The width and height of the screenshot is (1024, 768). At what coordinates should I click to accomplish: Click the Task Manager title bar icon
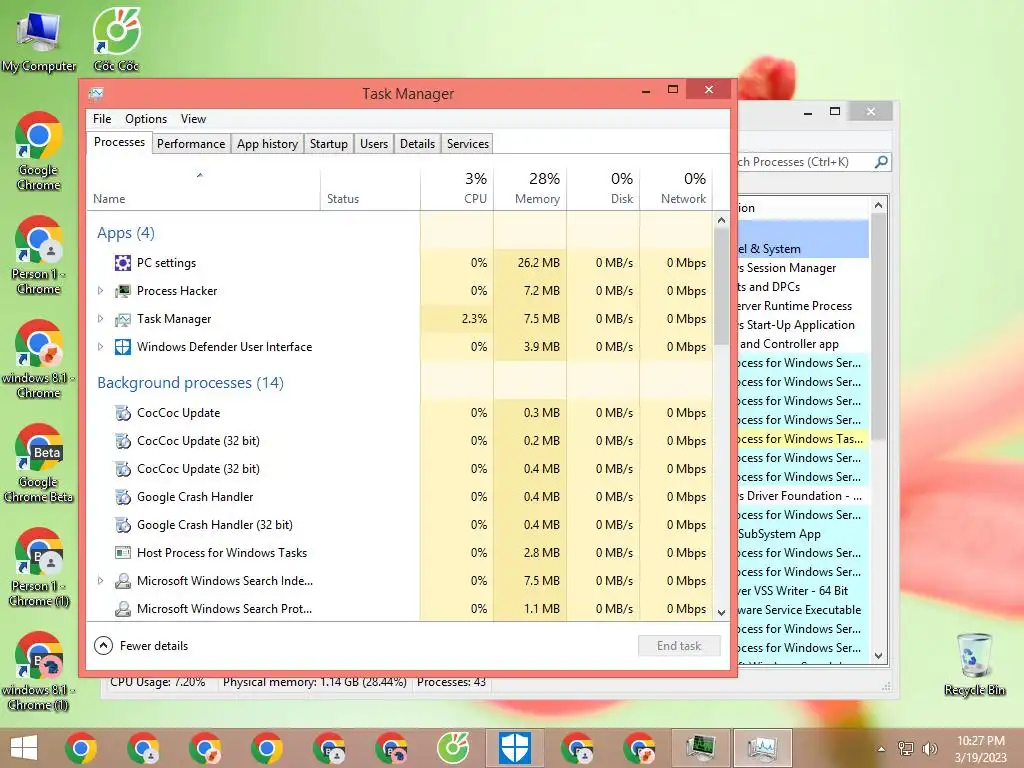(x=96, y=94)
